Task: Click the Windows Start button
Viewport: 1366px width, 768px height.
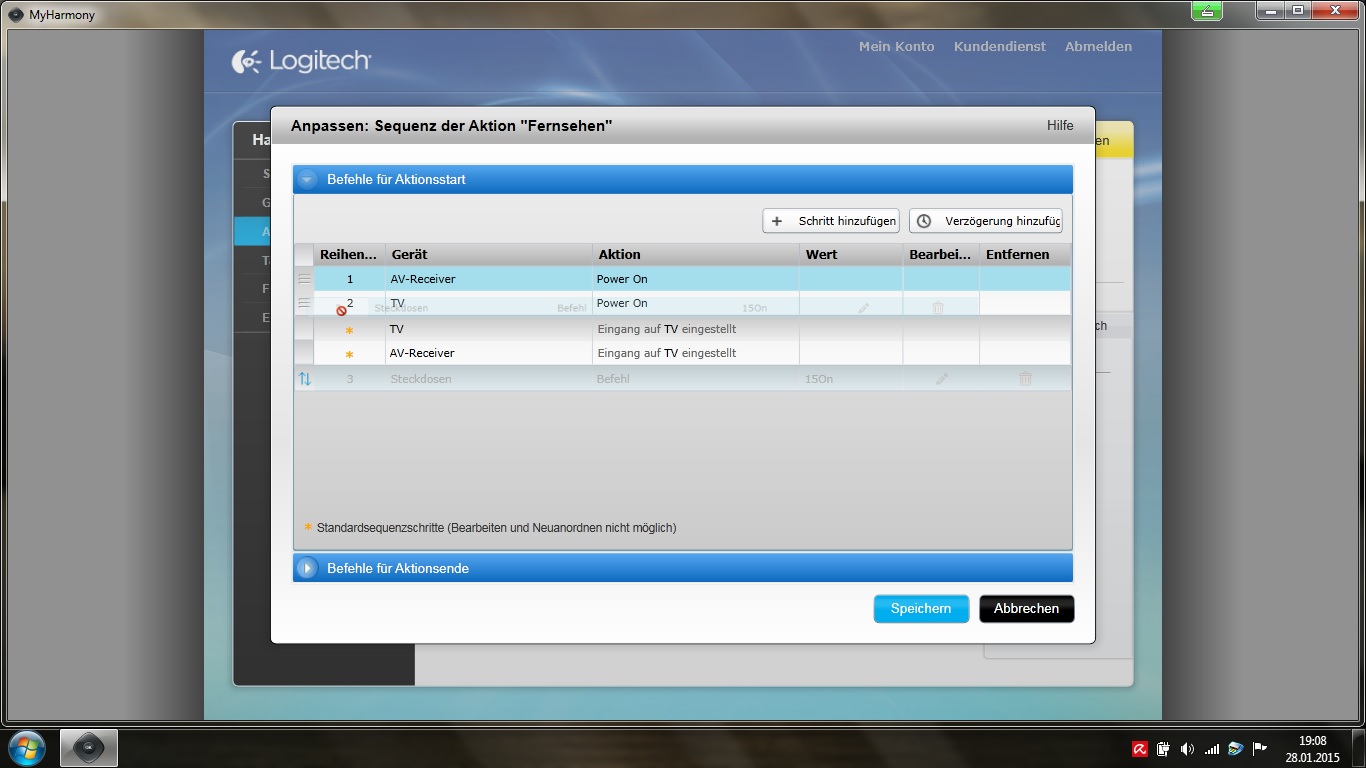Action: (26, 748)
